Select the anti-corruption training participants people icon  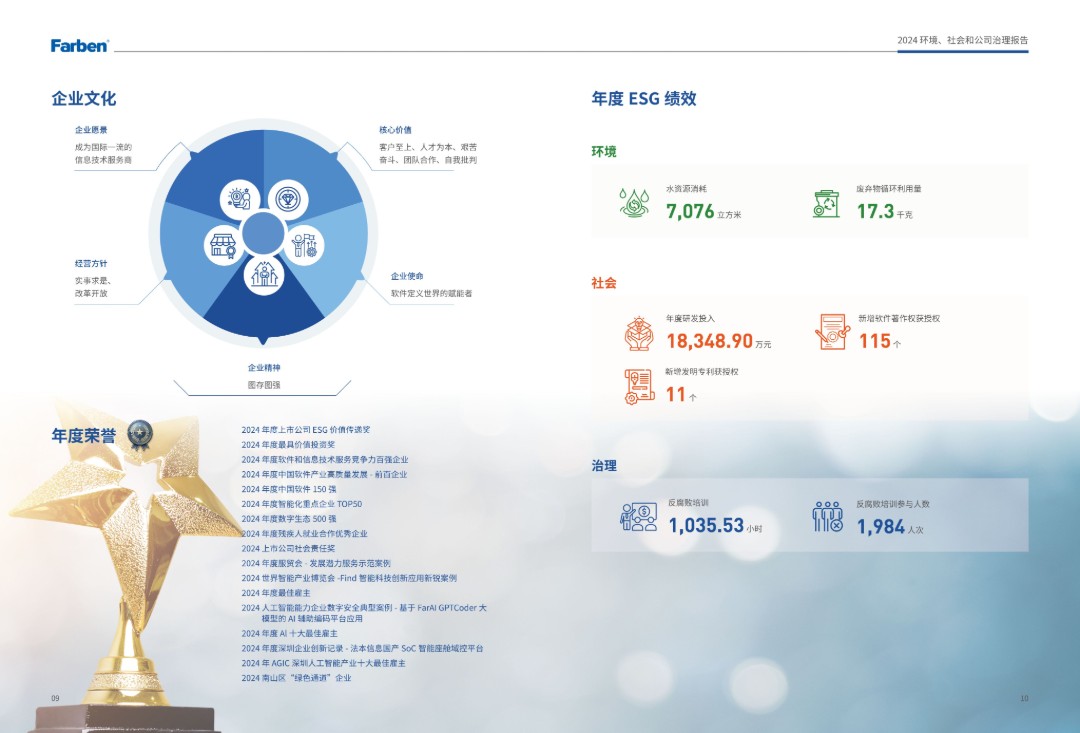tap(827, 517)
